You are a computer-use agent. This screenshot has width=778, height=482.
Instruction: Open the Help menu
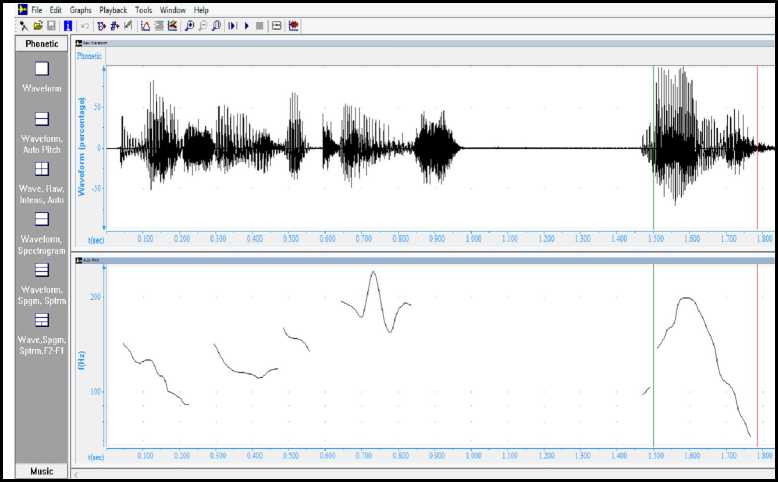201,10
